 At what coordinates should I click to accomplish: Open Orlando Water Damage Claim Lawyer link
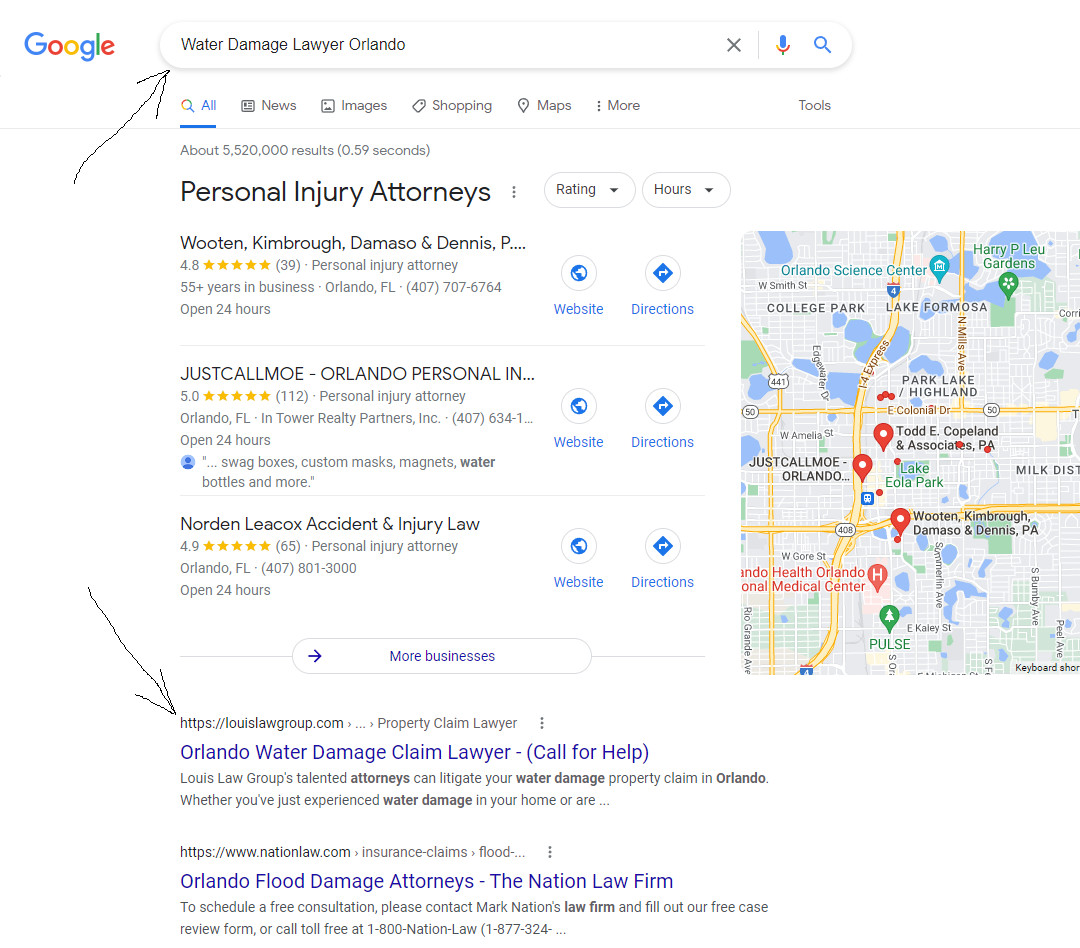point(414,752)
